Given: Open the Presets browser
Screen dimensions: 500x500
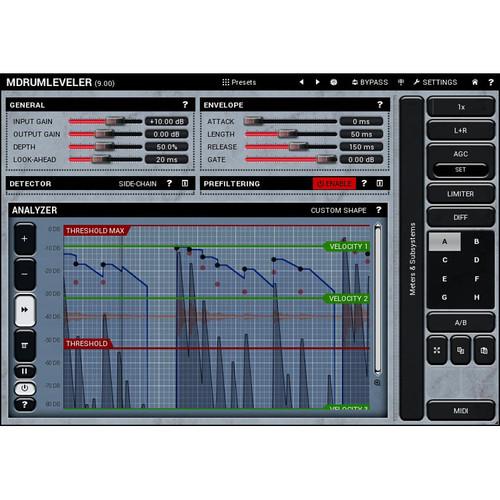Looking at the screenshot, I should pos(239,82).
